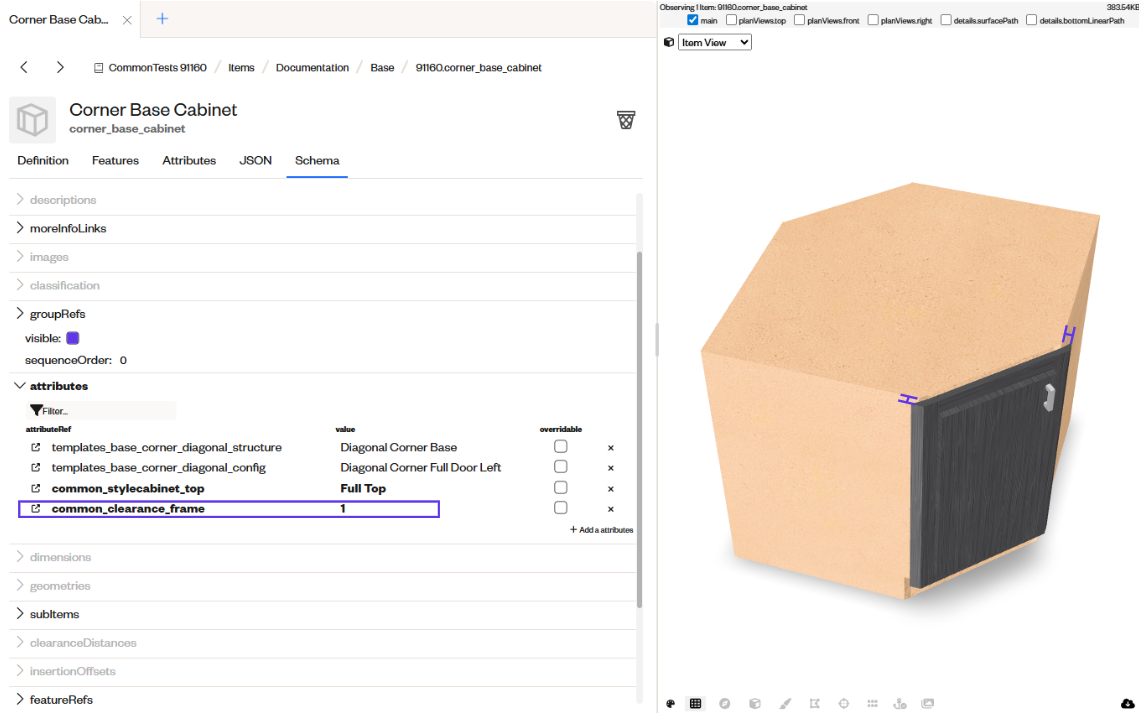
Task: Select the Schema tab
Action: pos(317,160)
